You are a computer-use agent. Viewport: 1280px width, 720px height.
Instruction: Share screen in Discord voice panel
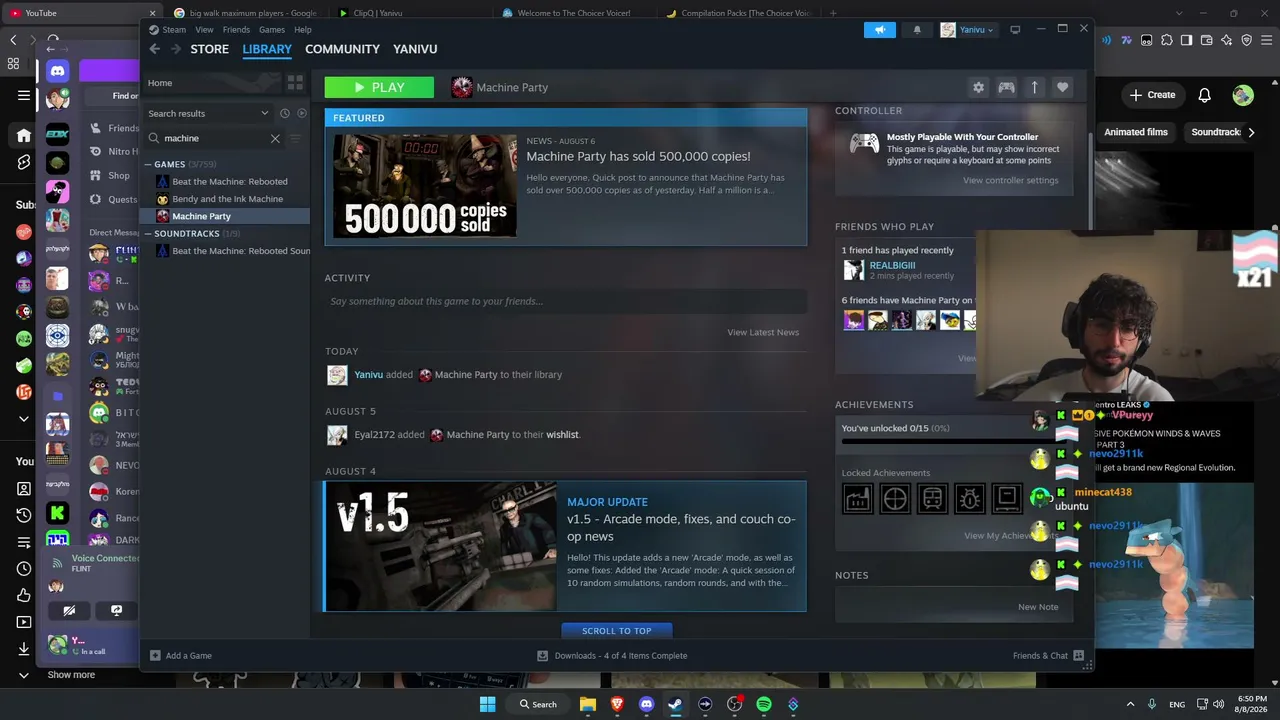(x=116, y=610)
